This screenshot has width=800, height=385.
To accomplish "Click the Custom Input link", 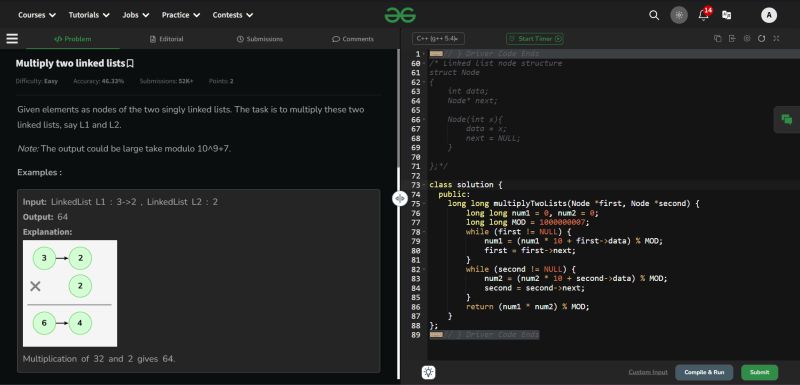I will pos(648,372).
